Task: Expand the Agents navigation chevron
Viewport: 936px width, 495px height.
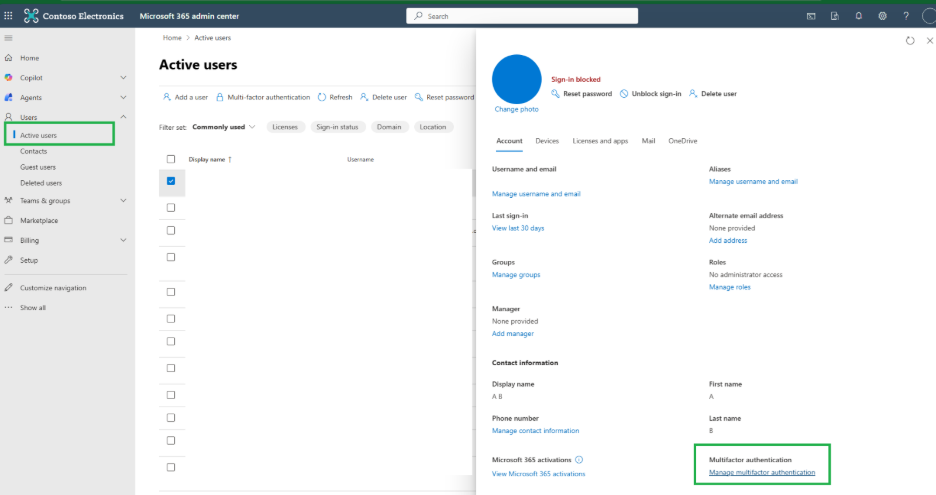Action: [x=123, y=97]
